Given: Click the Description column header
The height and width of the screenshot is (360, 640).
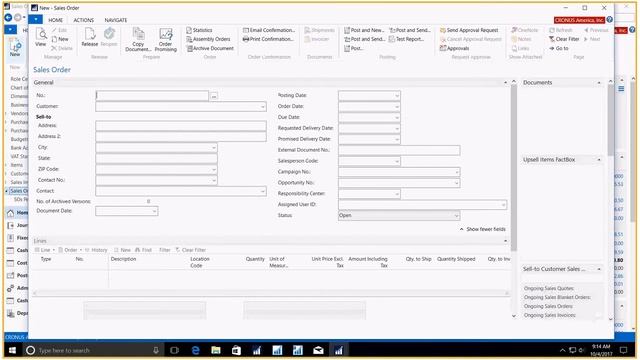Looking at the screenshot, I should (x=123, y=259).
